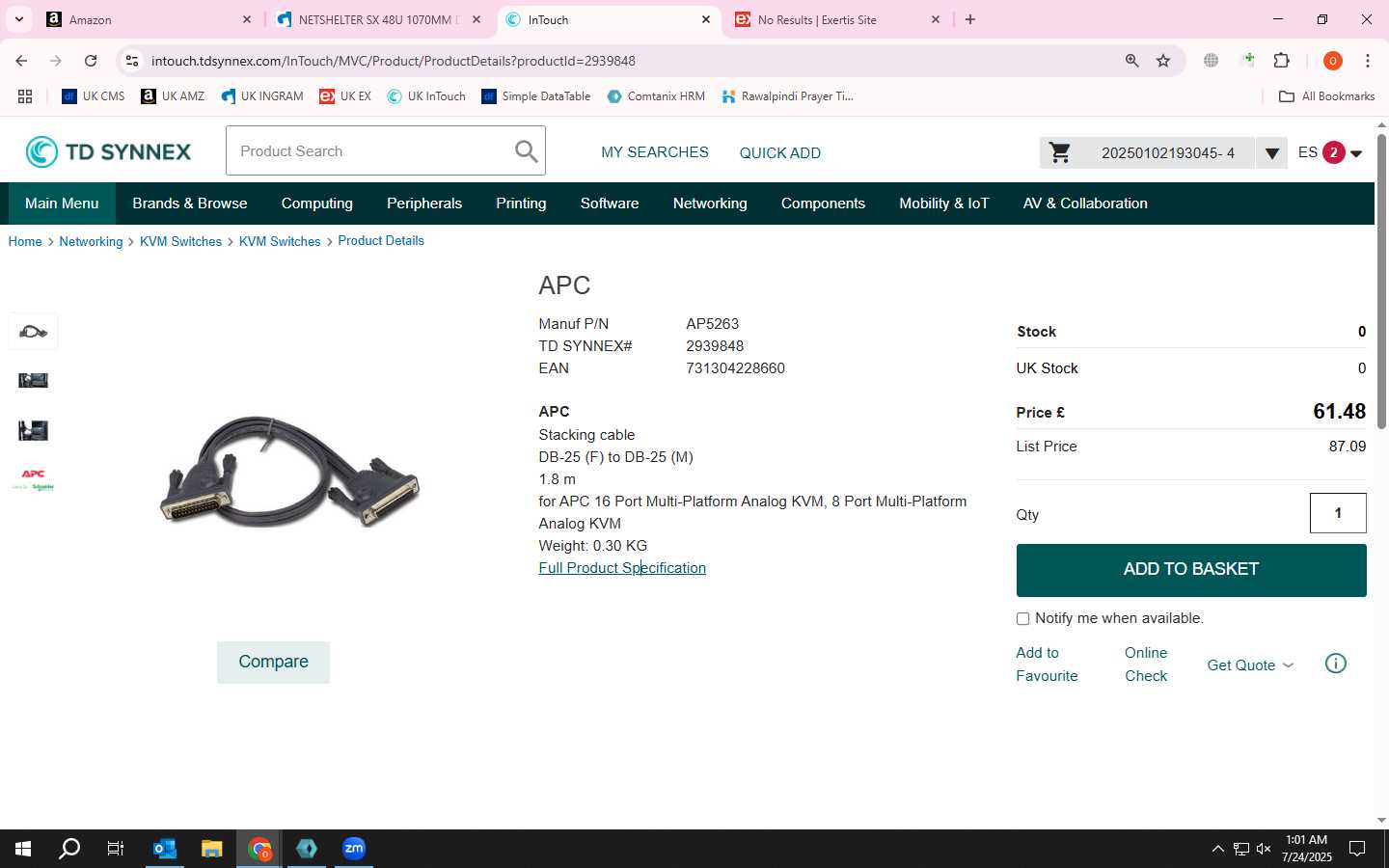Click the Qty input field
Viewport: 1389px width, 868px height.
tap(1338, 513)
